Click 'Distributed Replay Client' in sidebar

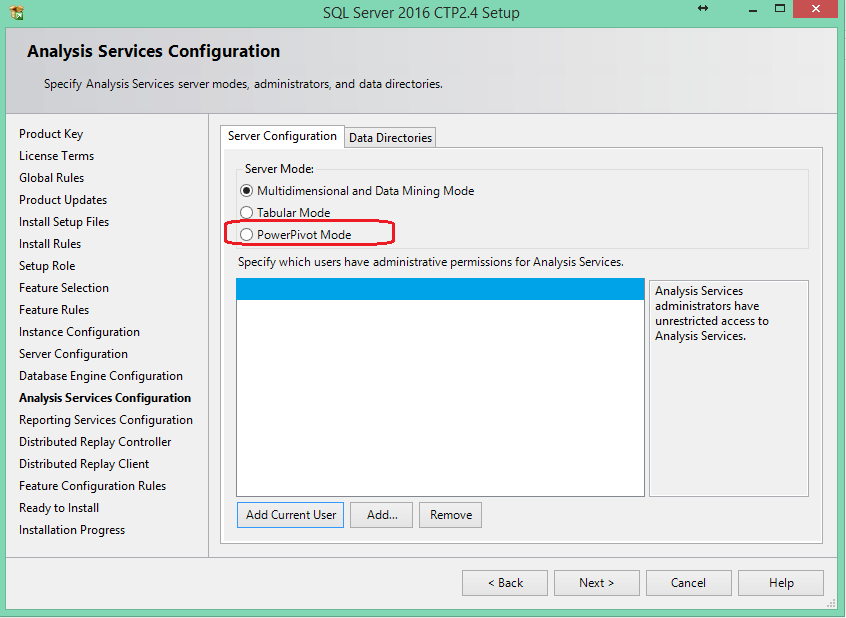click(84, 464)
